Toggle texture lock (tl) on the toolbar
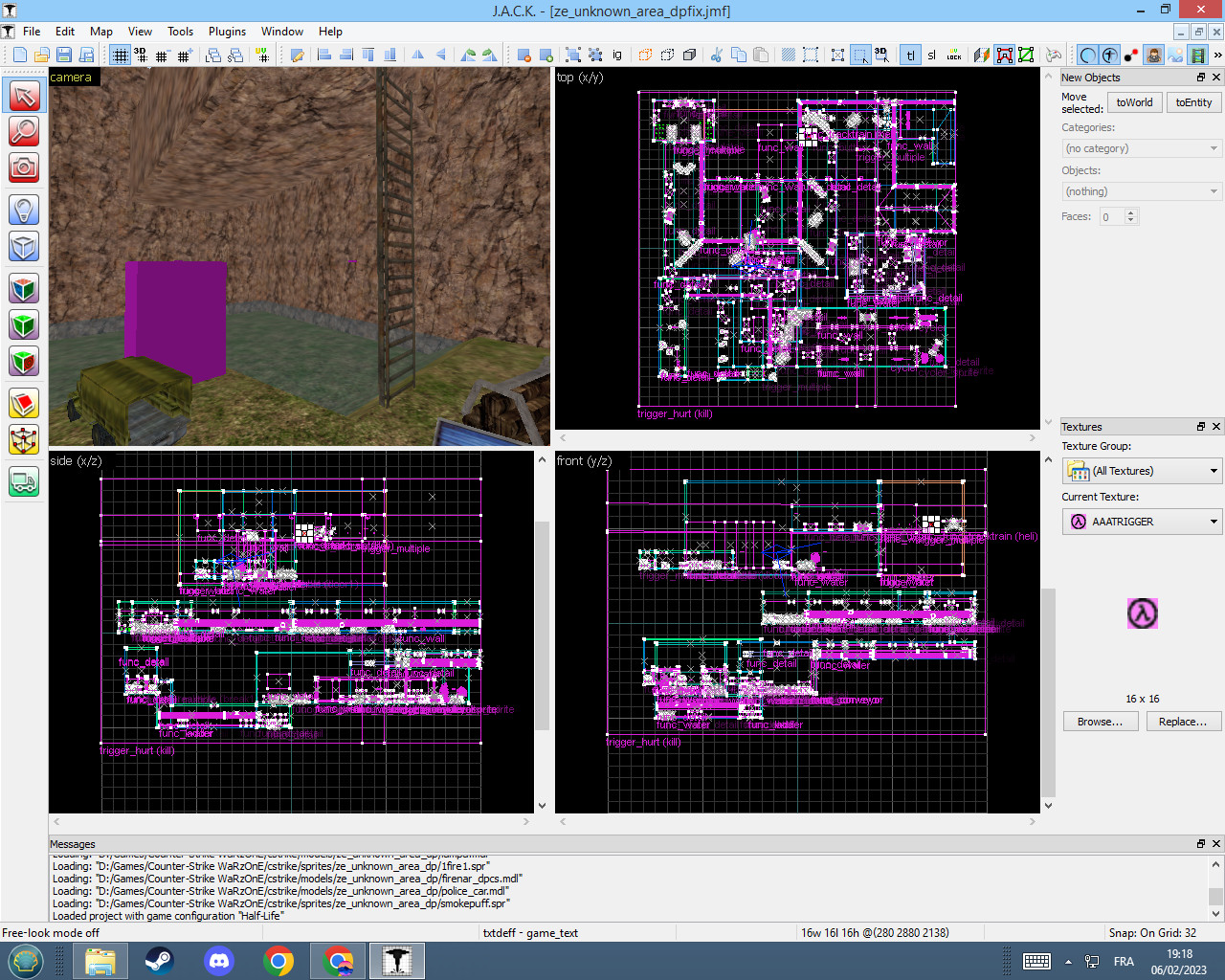This screenshot has width=1225, height=980. click(909, 55)
